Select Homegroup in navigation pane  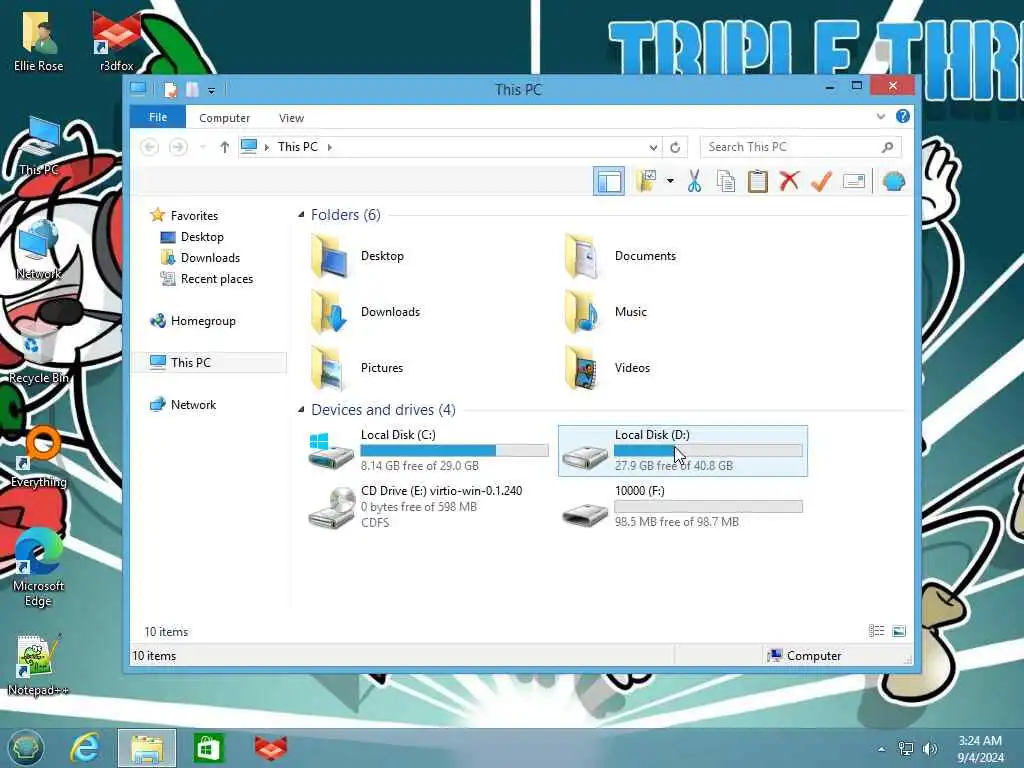click(x=202, y=321)
